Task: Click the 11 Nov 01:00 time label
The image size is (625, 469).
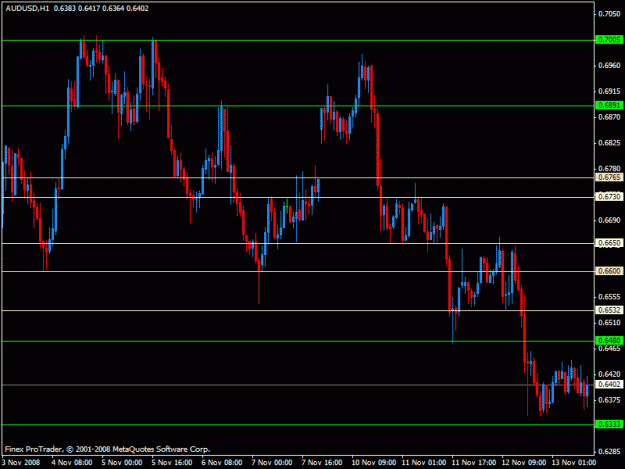Action: pyautogui.click(x=424, y=462)
